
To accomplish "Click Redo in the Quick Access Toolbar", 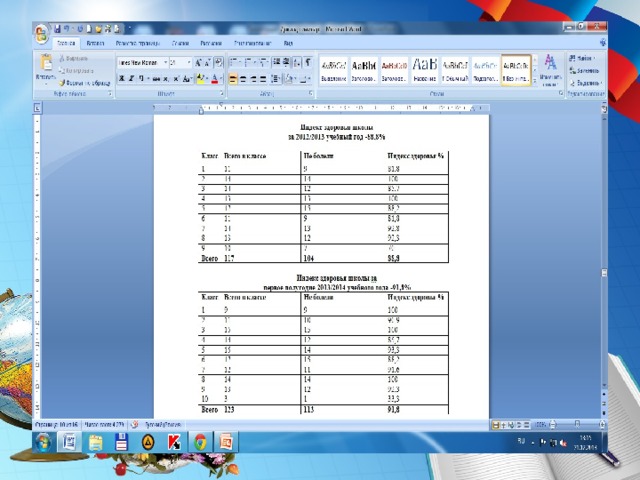I will click(80, 29).
